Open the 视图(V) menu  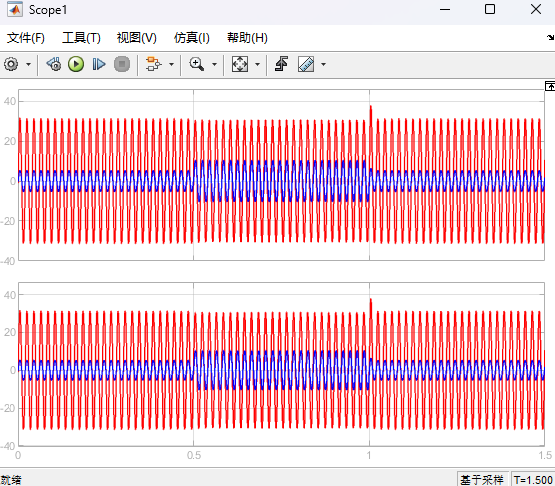coord(137,38)
